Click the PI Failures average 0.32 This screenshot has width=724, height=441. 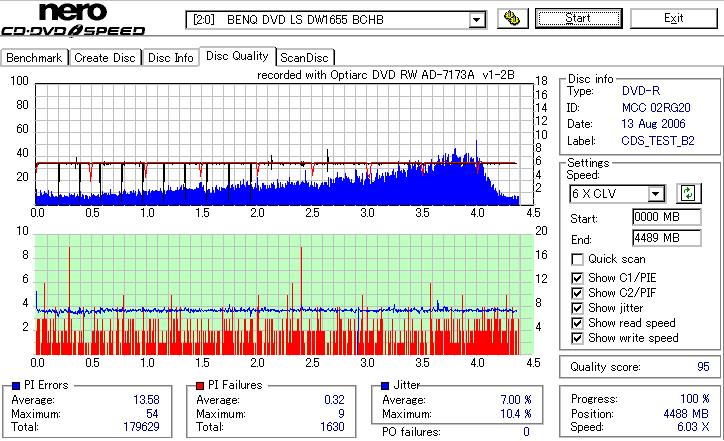(x=334, y=399)
